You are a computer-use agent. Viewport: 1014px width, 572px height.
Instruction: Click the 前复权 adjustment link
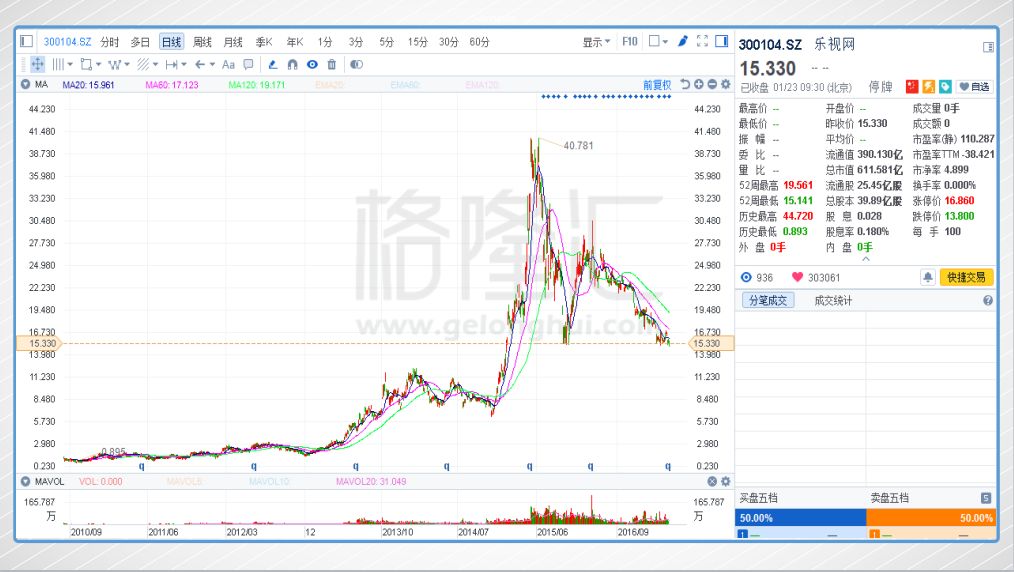[657, 85]
